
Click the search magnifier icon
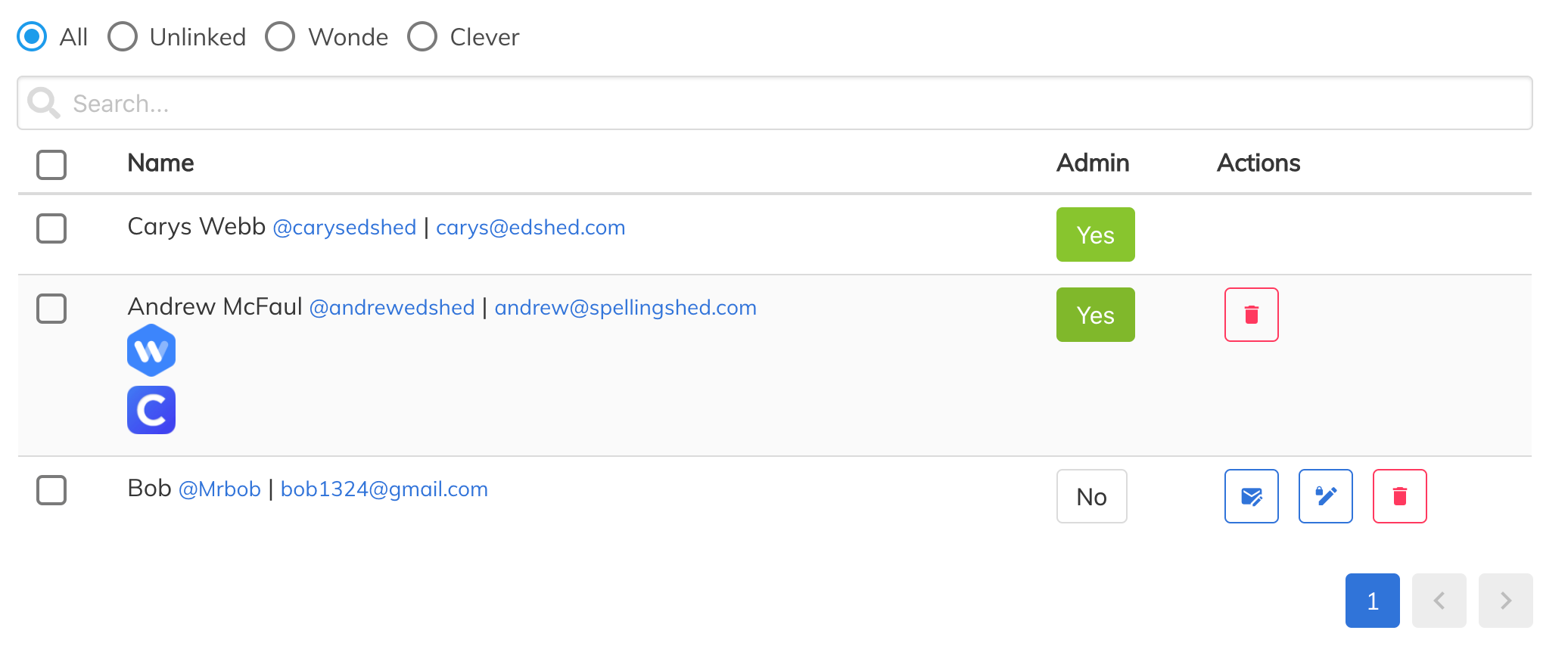point(43,103)
